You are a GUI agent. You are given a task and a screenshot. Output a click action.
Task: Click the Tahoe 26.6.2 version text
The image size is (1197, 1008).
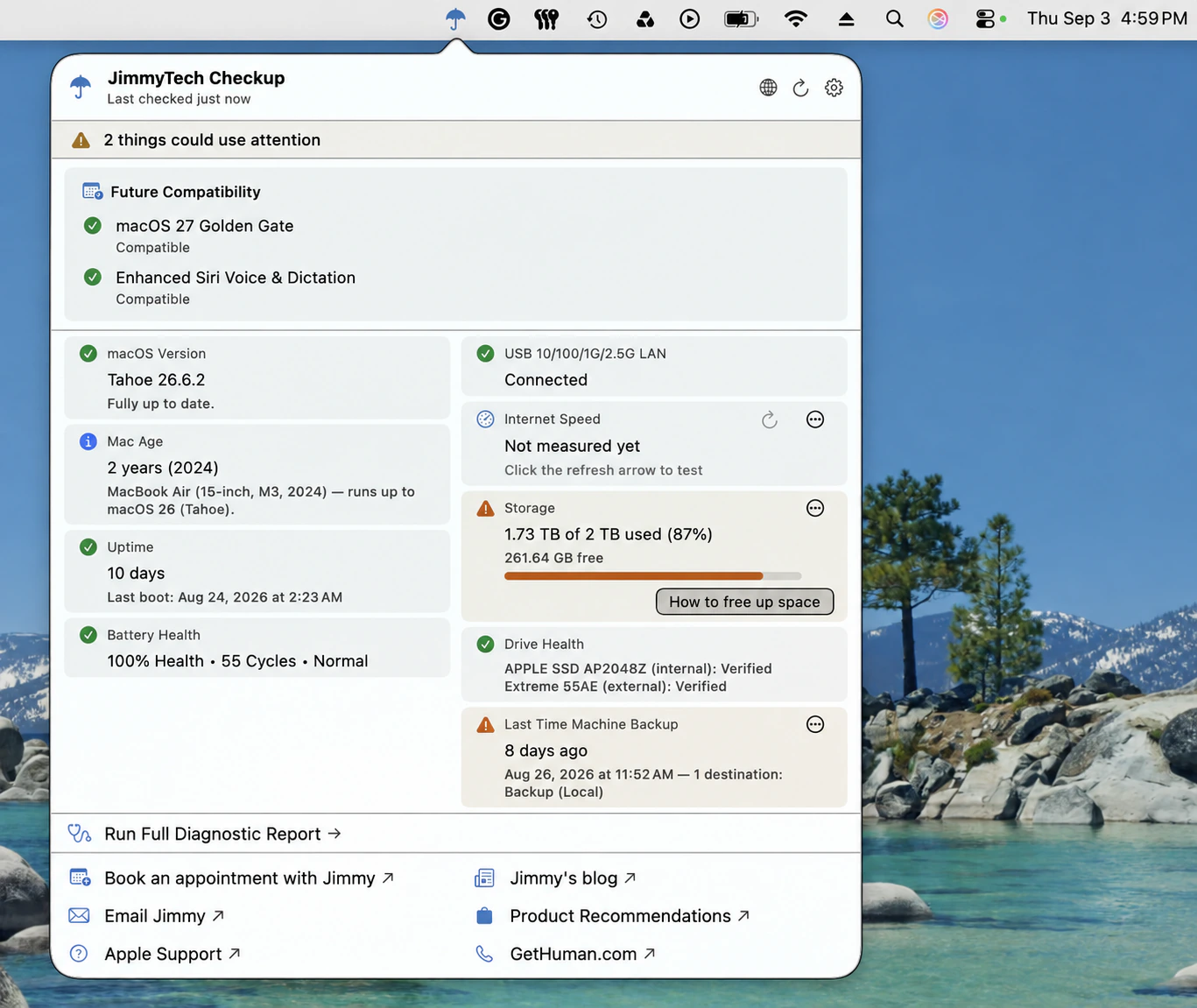(x=156, y=380)
